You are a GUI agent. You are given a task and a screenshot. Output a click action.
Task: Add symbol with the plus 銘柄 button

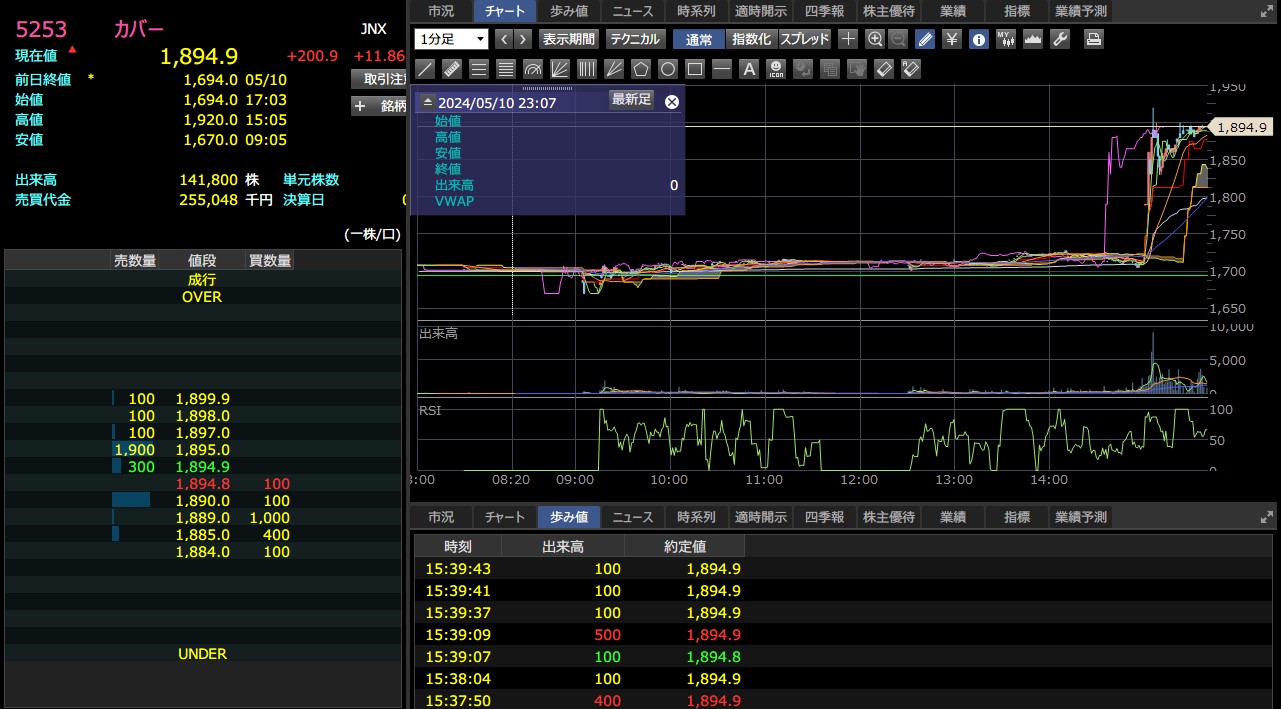coord(379,106)
